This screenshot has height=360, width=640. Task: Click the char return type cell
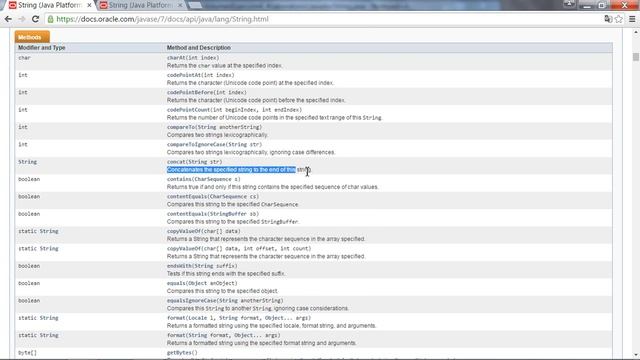pos(24,58)
